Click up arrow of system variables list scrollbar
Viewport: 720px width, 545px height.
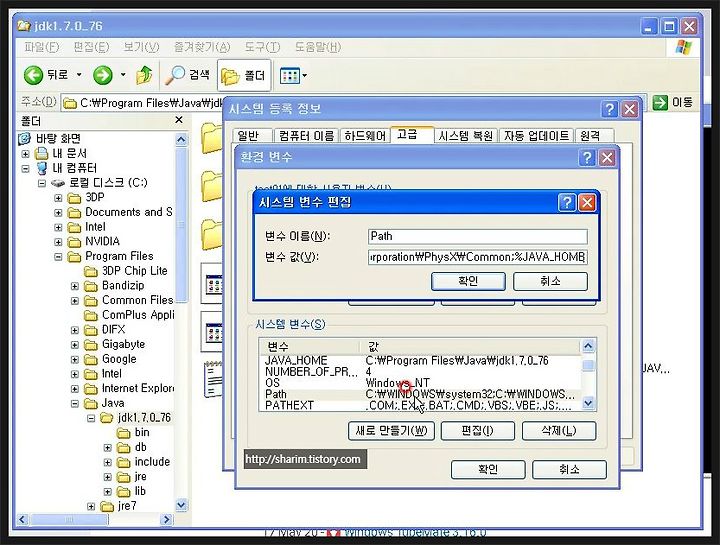(x=588, y=346)
